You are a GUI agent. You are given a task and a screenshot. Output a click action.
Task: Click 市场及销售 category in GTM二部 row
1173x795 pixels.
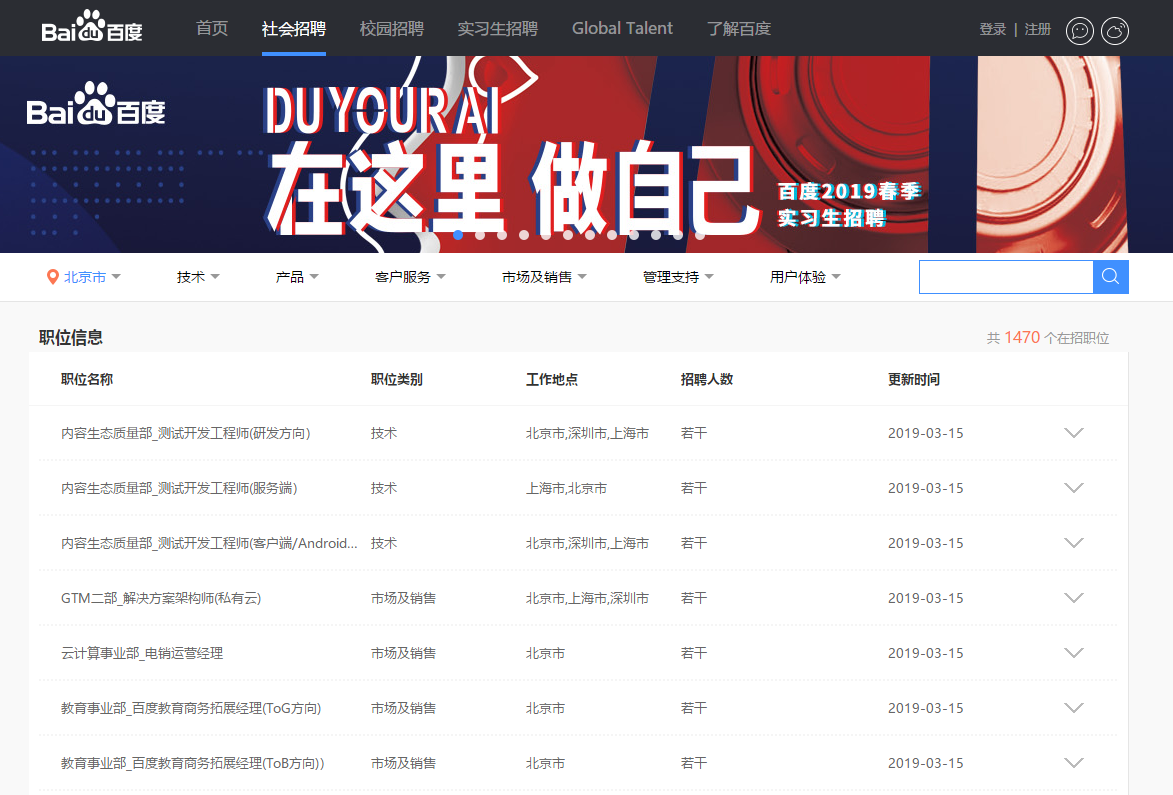click(x=403, y=598)
